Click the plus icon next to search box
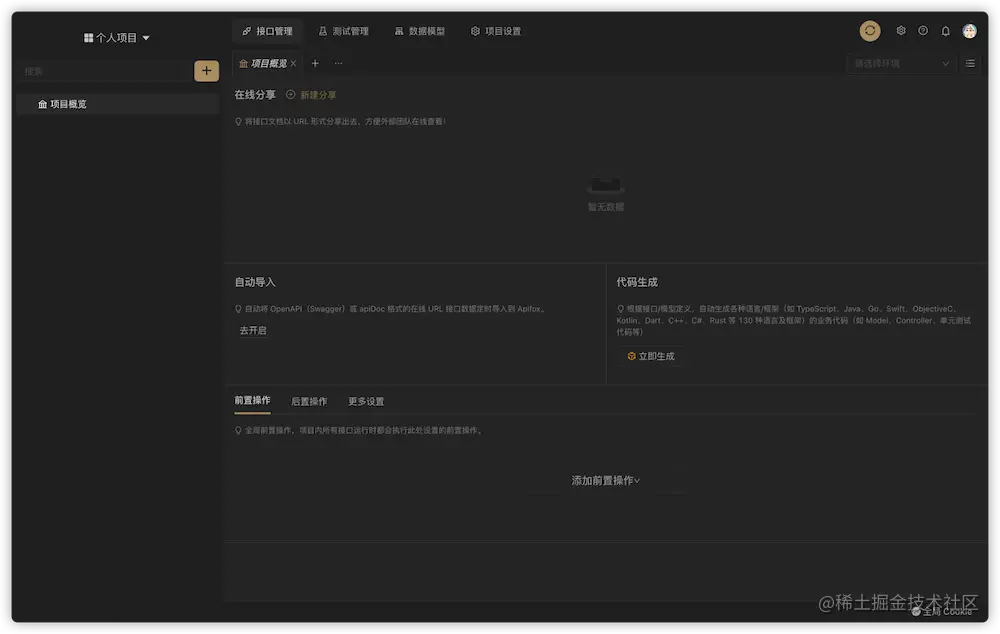Viewport: 1000px width, 634px height. pos(206,71)
